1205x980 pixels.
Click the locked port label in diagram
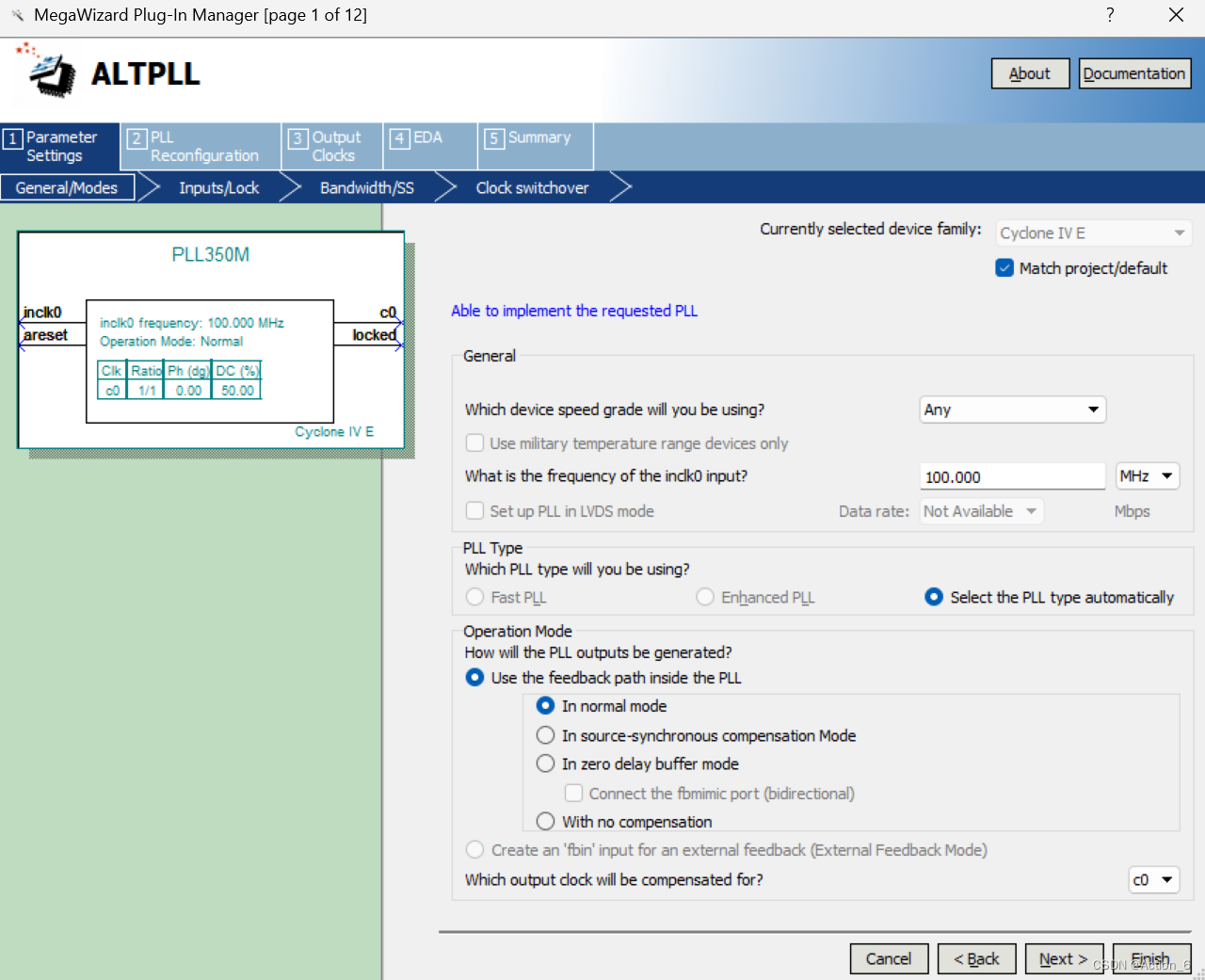coord(374,335)
